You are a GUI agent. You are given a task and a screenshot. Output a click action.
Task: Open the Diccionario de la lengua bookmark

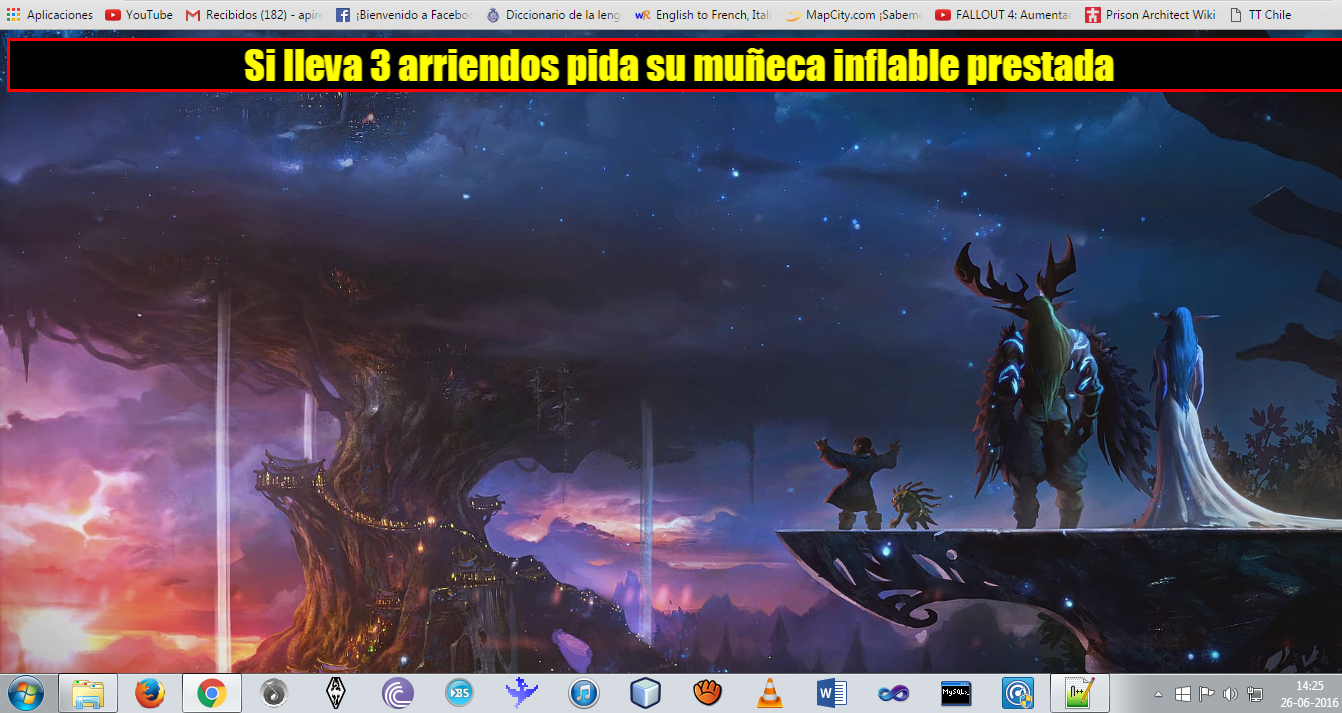point(554,15)
